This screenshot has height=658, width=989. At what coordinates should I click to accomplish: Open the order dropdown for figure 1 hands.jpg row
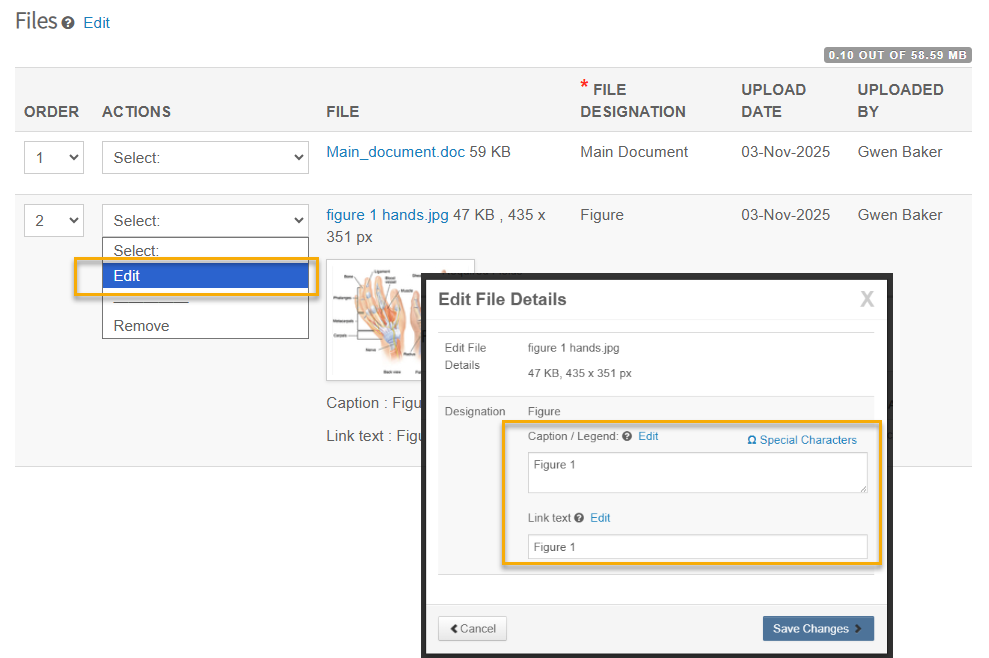click(54, 220)
